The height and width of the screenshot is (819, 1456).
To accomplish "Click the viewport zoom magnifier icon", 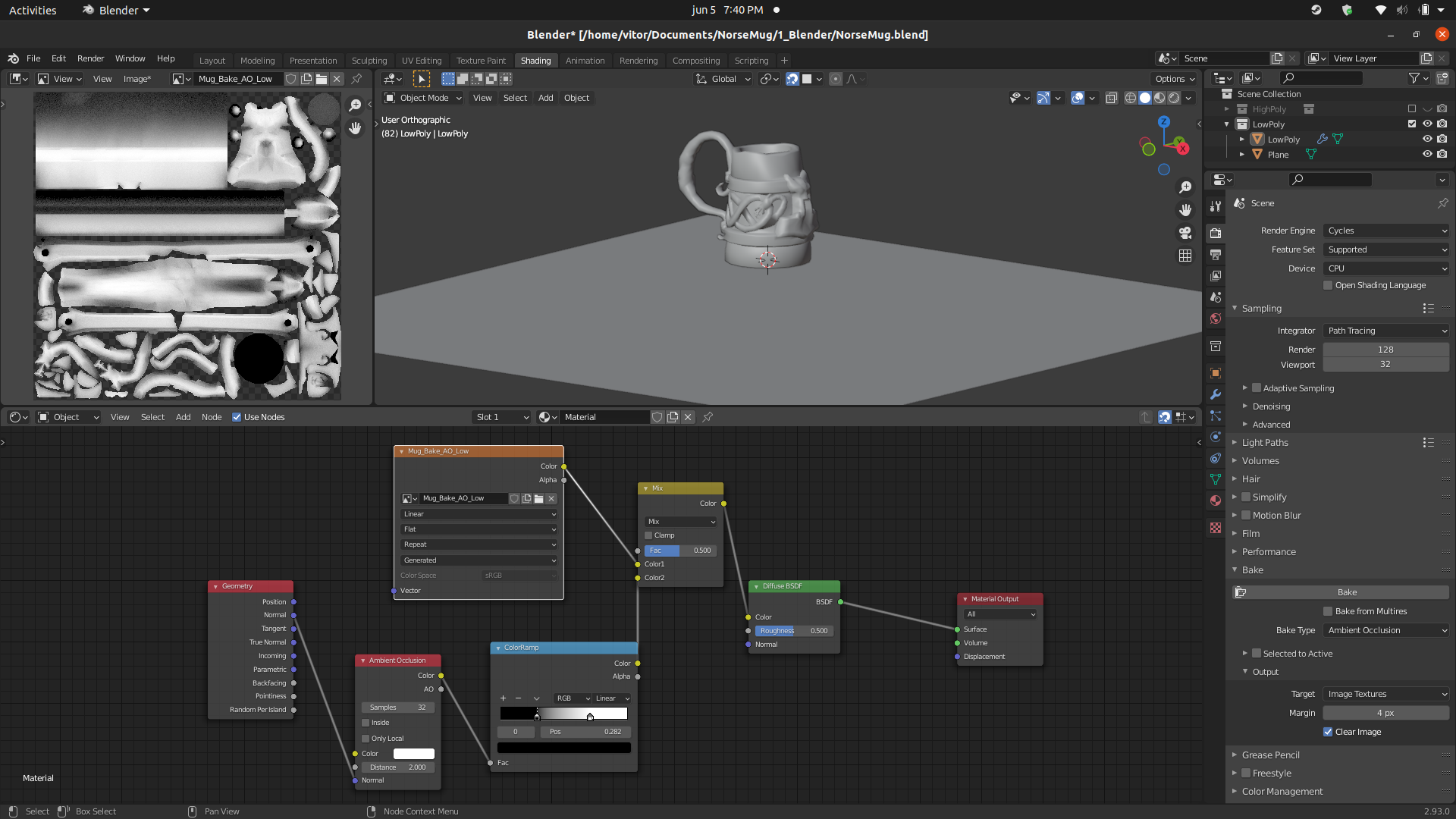I will pyautogui.click(x=1185, y=187).
